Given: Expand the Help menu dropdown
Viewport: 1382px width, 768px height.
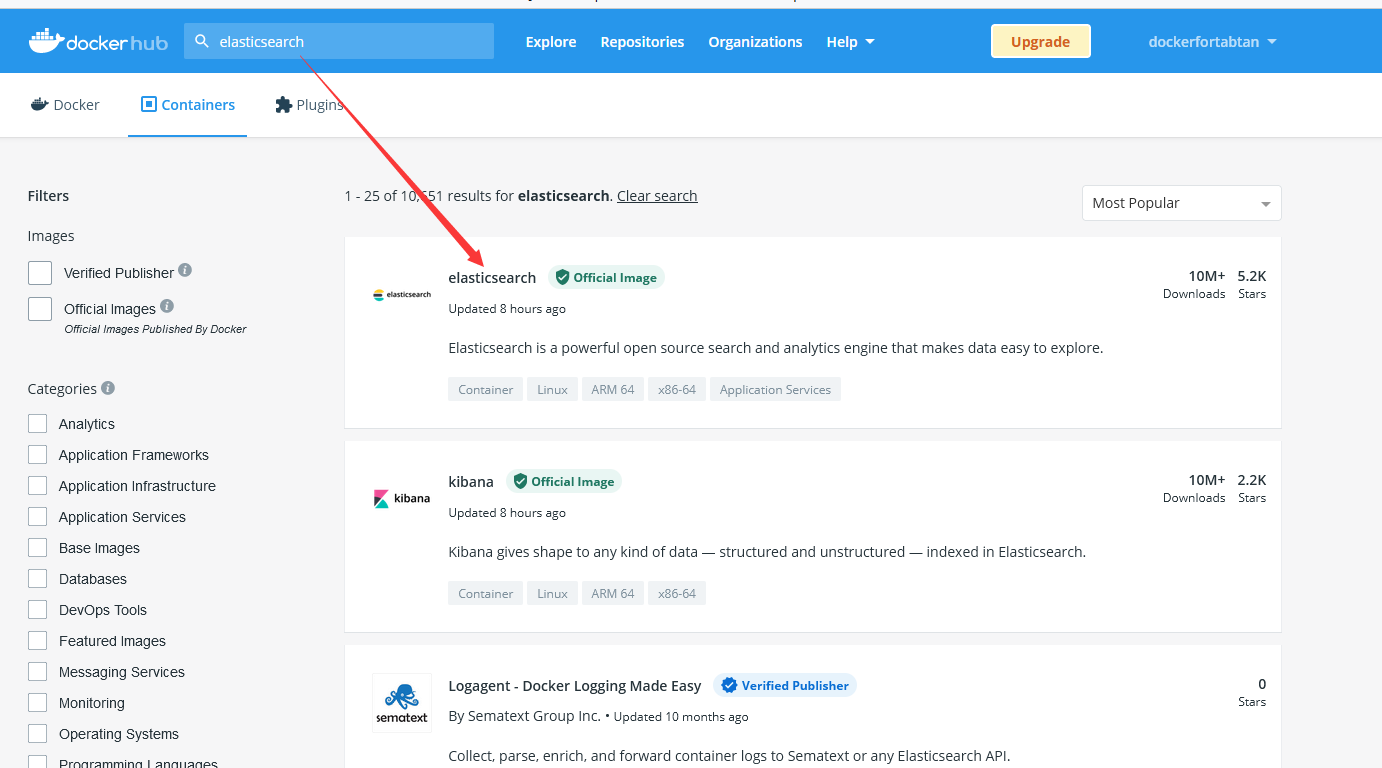Looking at the screenshot, I should (850, 42).
